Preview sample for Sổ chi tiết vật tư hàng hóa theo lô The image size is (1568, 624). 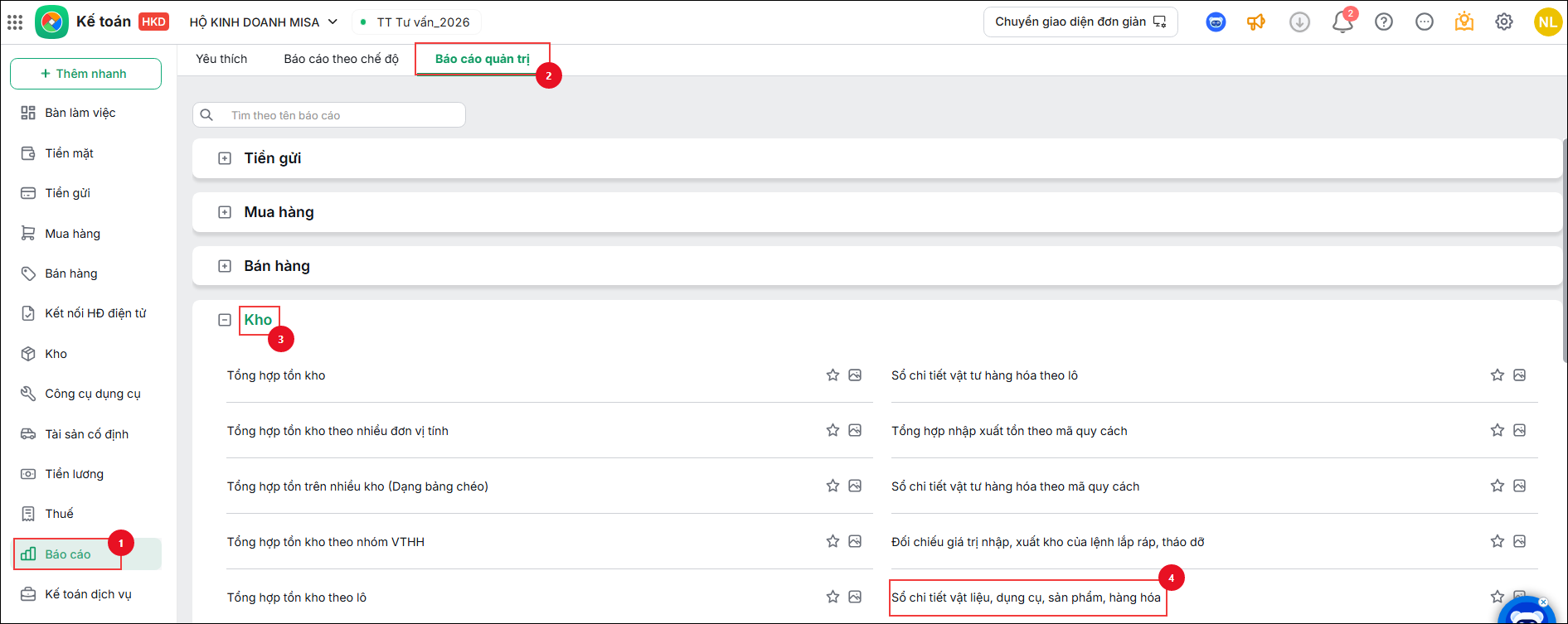click(1519, 375)
